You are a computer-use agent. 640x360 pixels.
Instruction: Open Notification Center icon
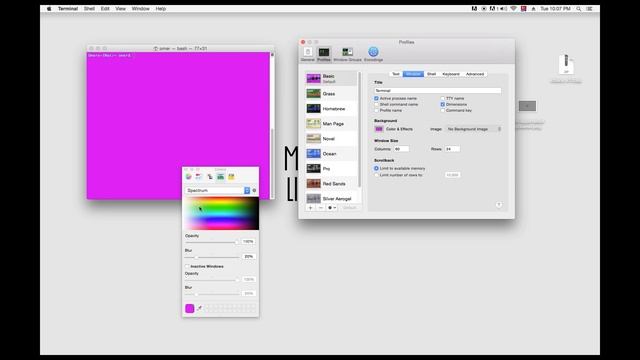[589, 9]
